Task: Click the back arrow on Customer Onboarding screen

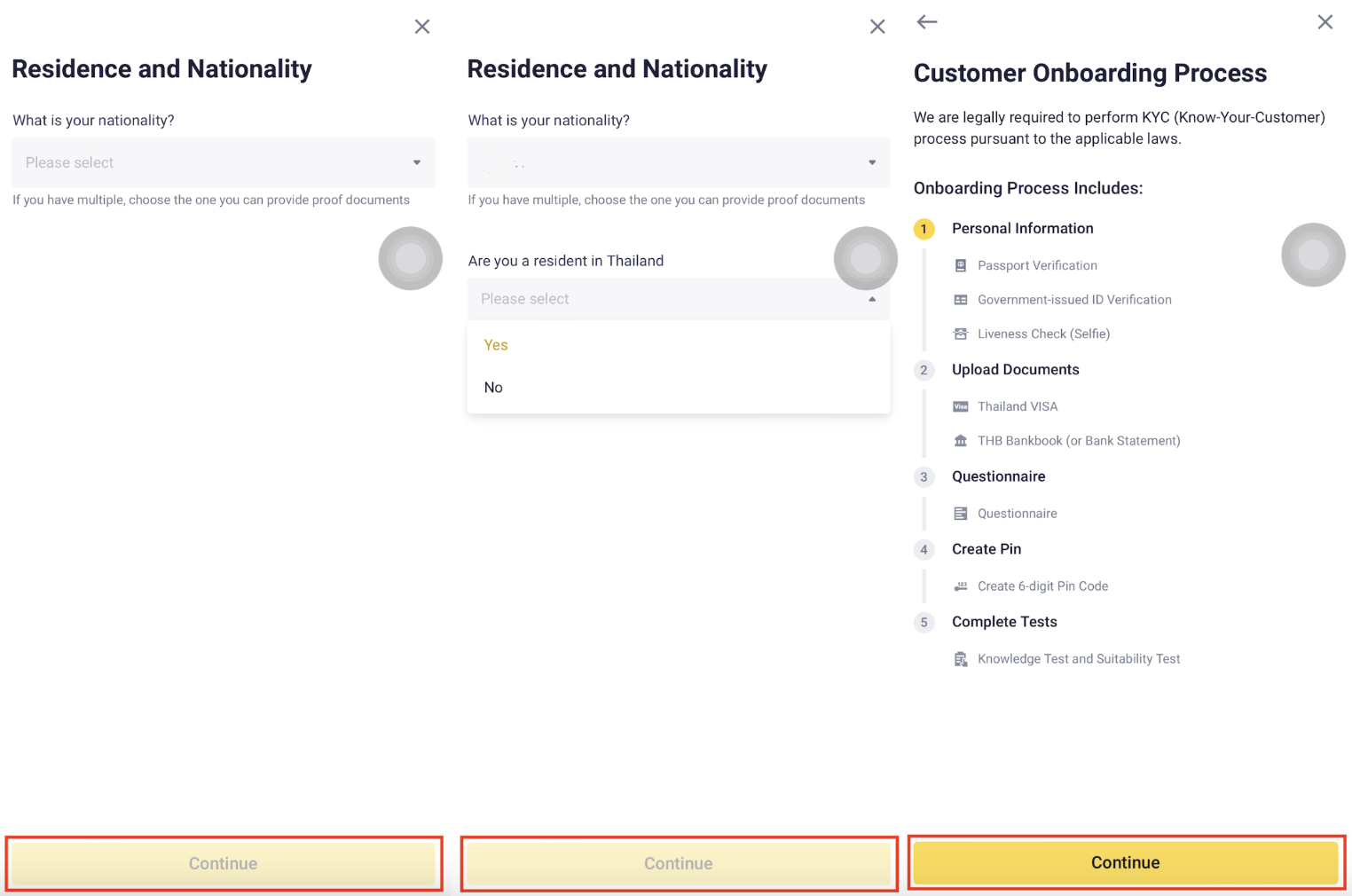Action: coord(927,22)
